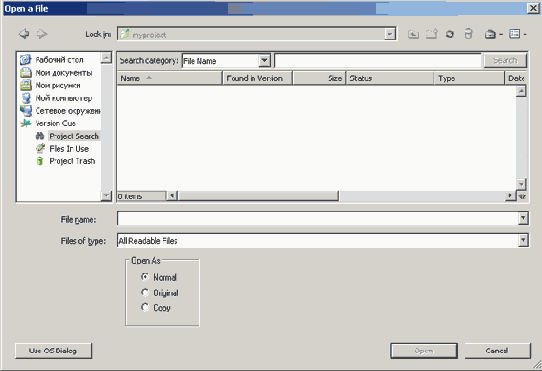Image resolution: width=542 pixels, height=371 pixels.
Task: Expand the Files of type dropdown
Action: point(523,240)
